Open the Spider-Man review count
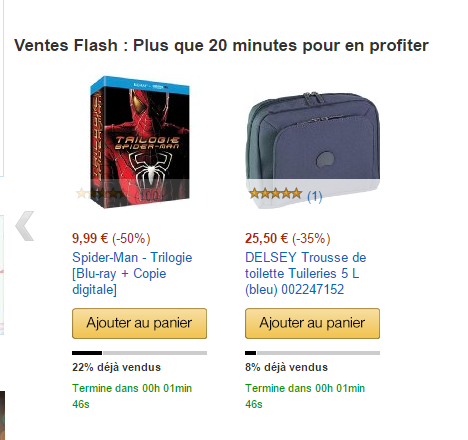468x440 pixels. [149, 195]
